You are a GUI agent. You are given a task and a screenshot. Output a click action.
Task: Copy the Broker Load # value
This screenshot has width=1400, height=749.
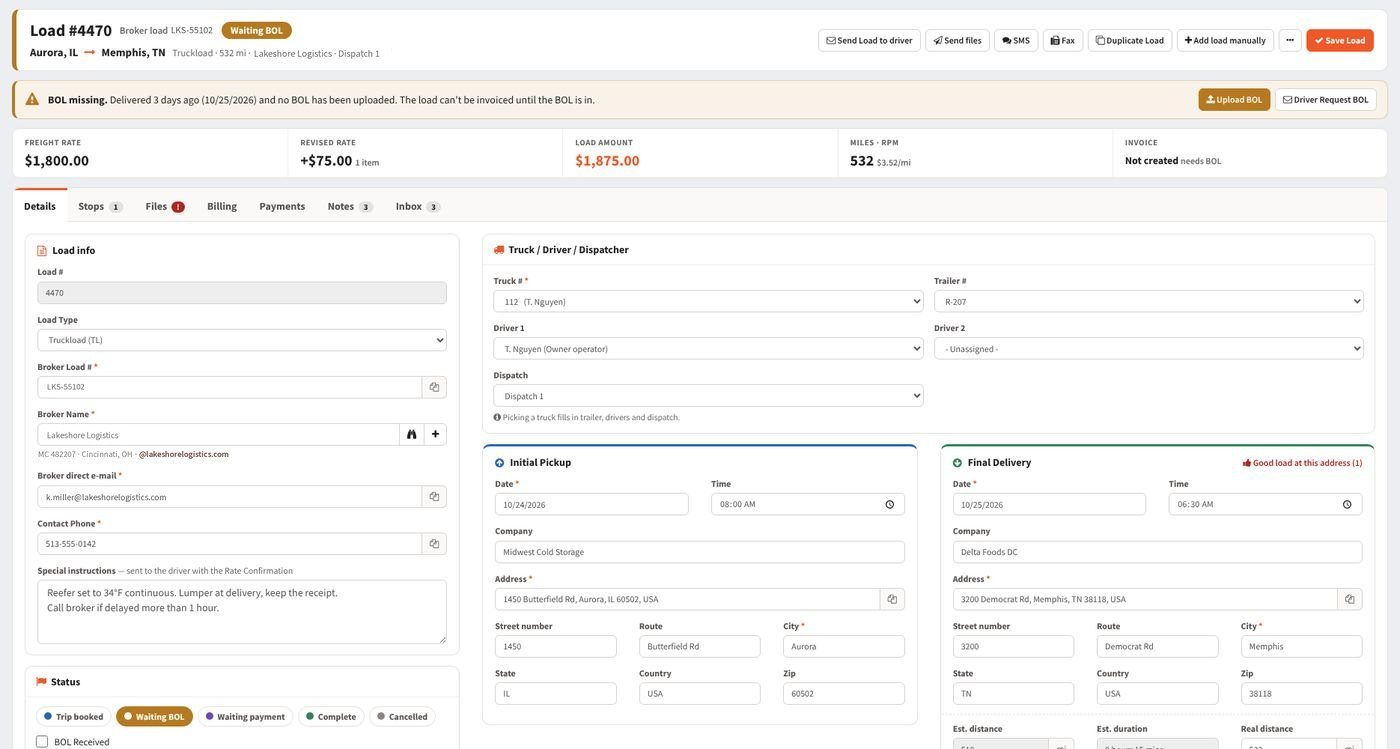point(434,387)
